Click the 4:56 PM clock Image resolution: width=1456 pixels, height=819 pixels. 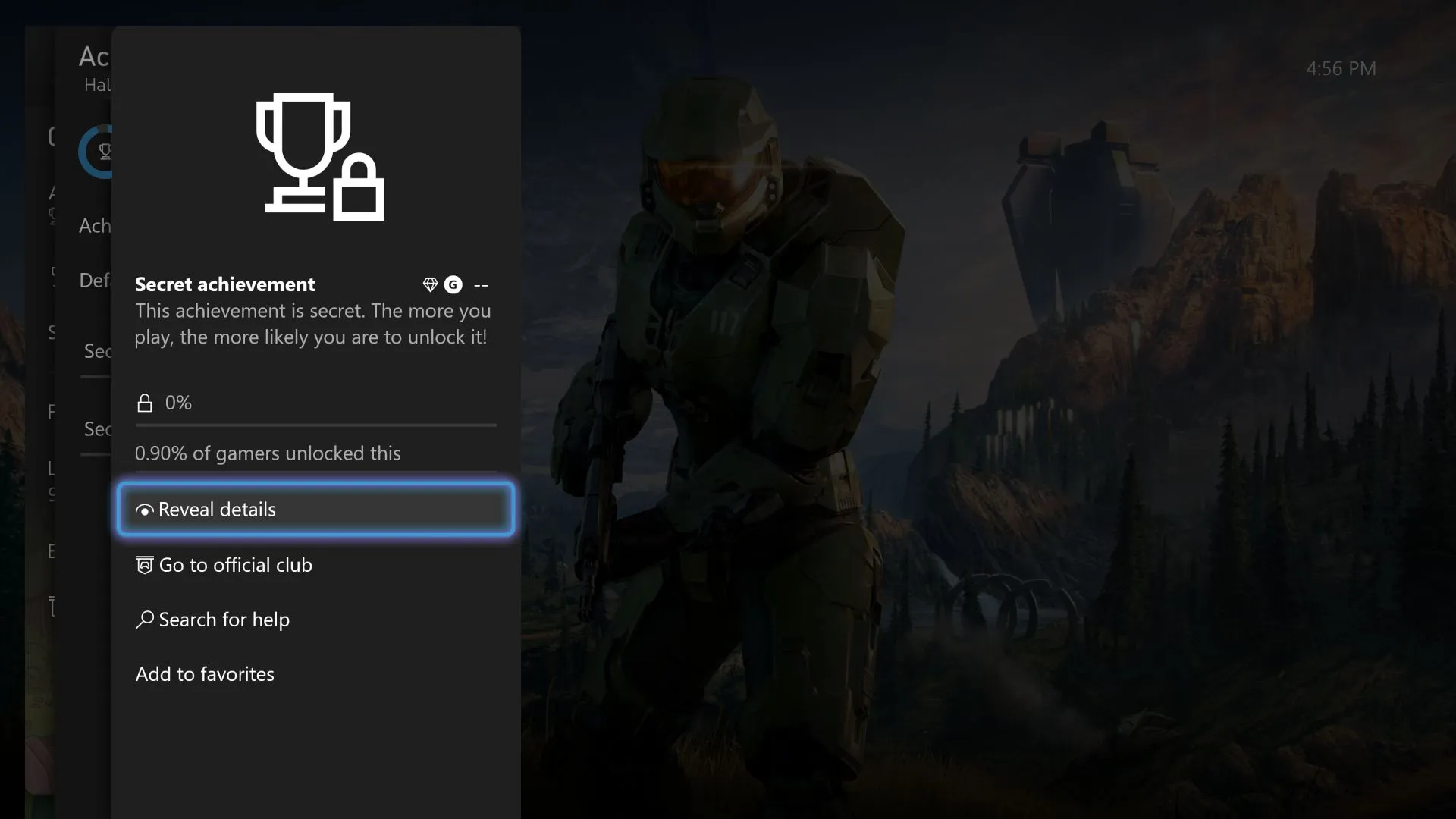coord(1340,68)
